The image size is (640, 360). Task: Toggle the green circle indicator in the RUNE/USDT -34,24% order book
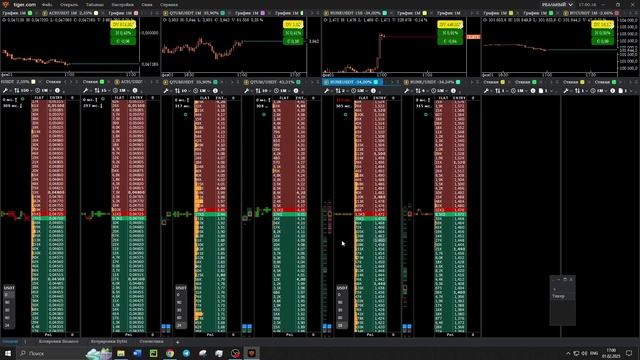[425, 114]
